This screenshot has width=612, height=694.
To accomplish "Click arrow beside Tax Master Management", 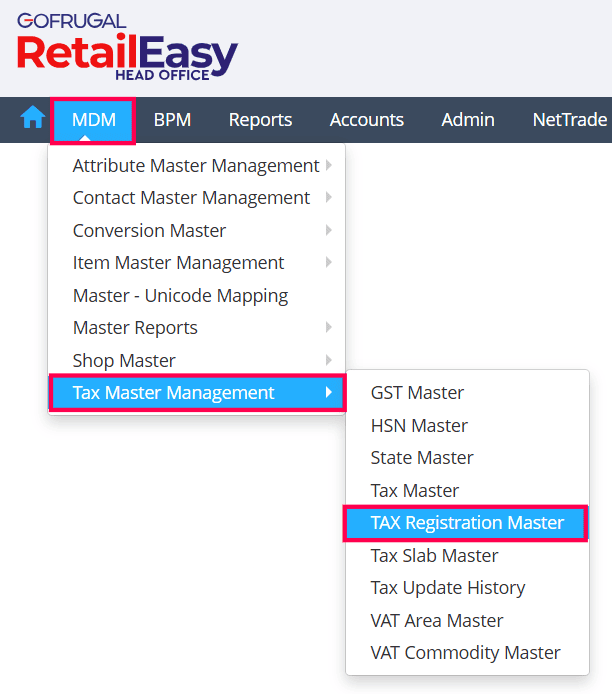I will point(328,392).
